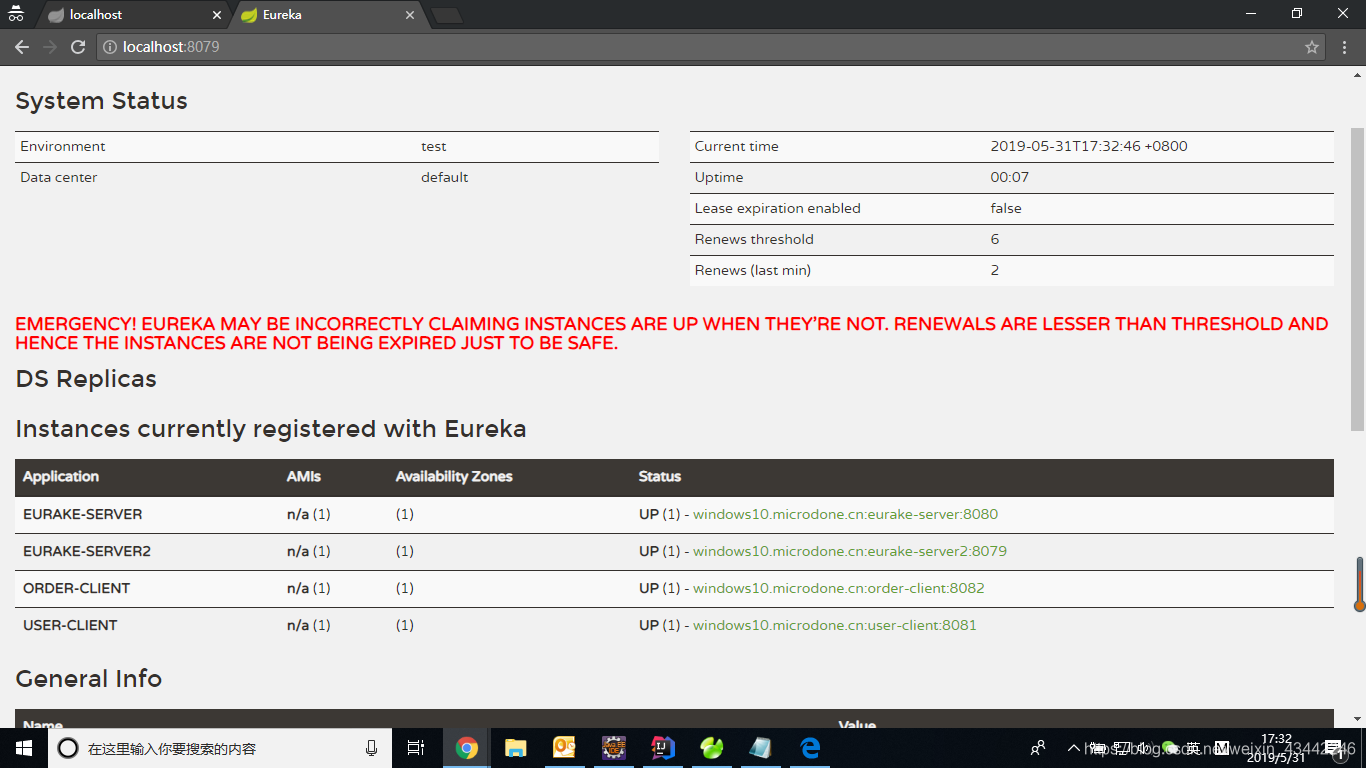Open the user-client:8081 instance link
This screenshot has width=1366, height=768.
[834, 625]
